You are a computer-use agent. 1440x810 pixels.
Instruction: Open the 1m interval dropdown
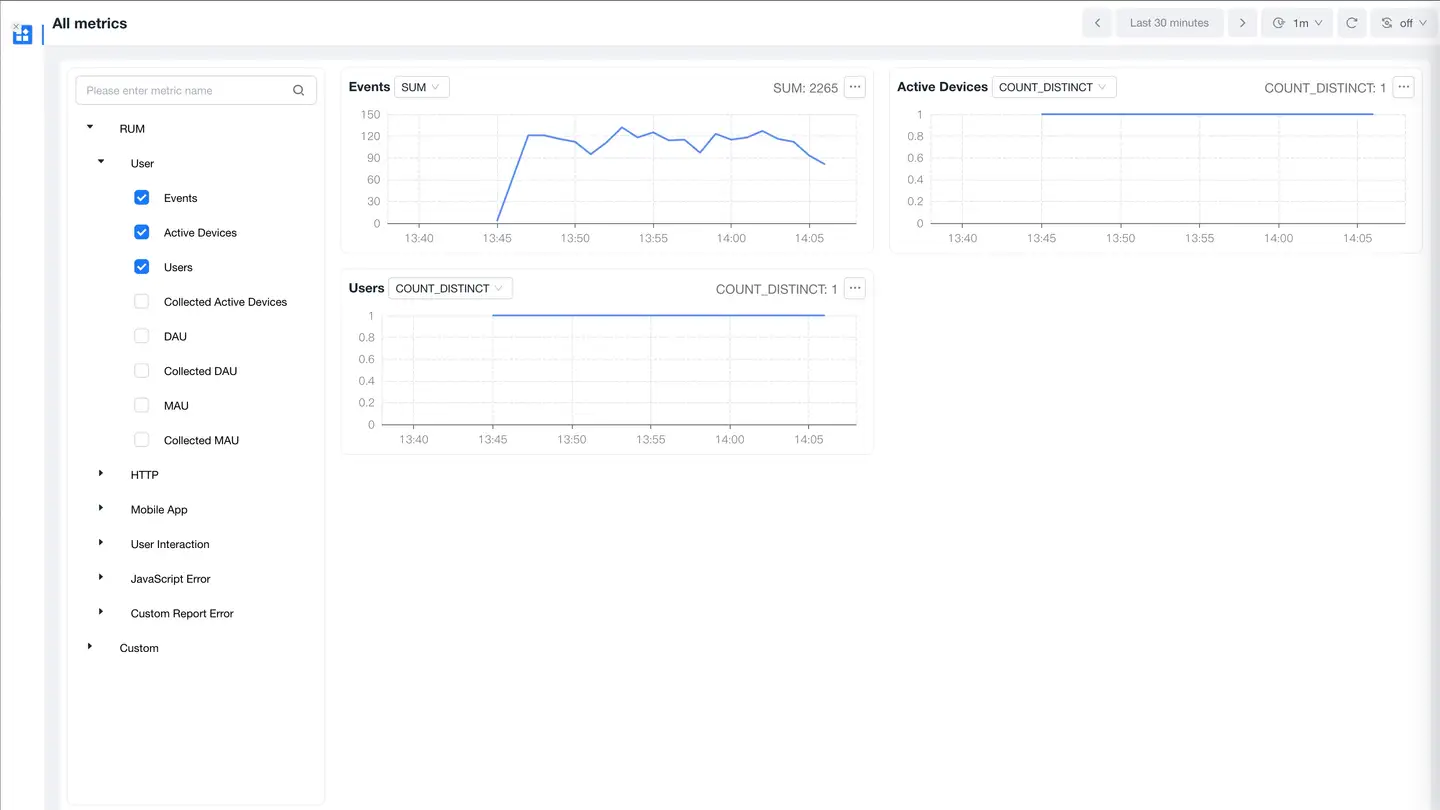click(x=1298, y=23)
